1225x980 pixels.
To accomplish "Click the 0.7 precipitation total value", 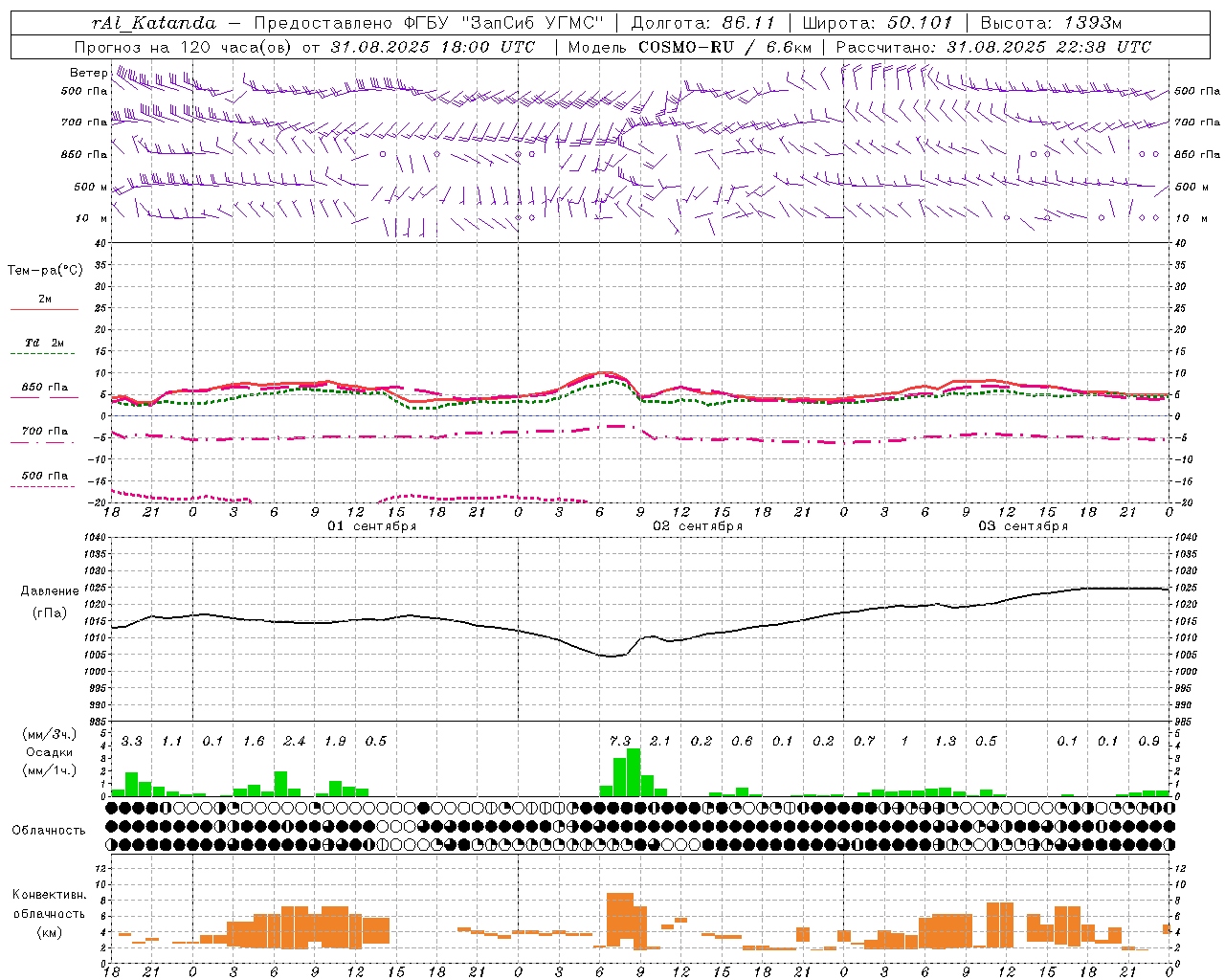I will pos(864,741).
